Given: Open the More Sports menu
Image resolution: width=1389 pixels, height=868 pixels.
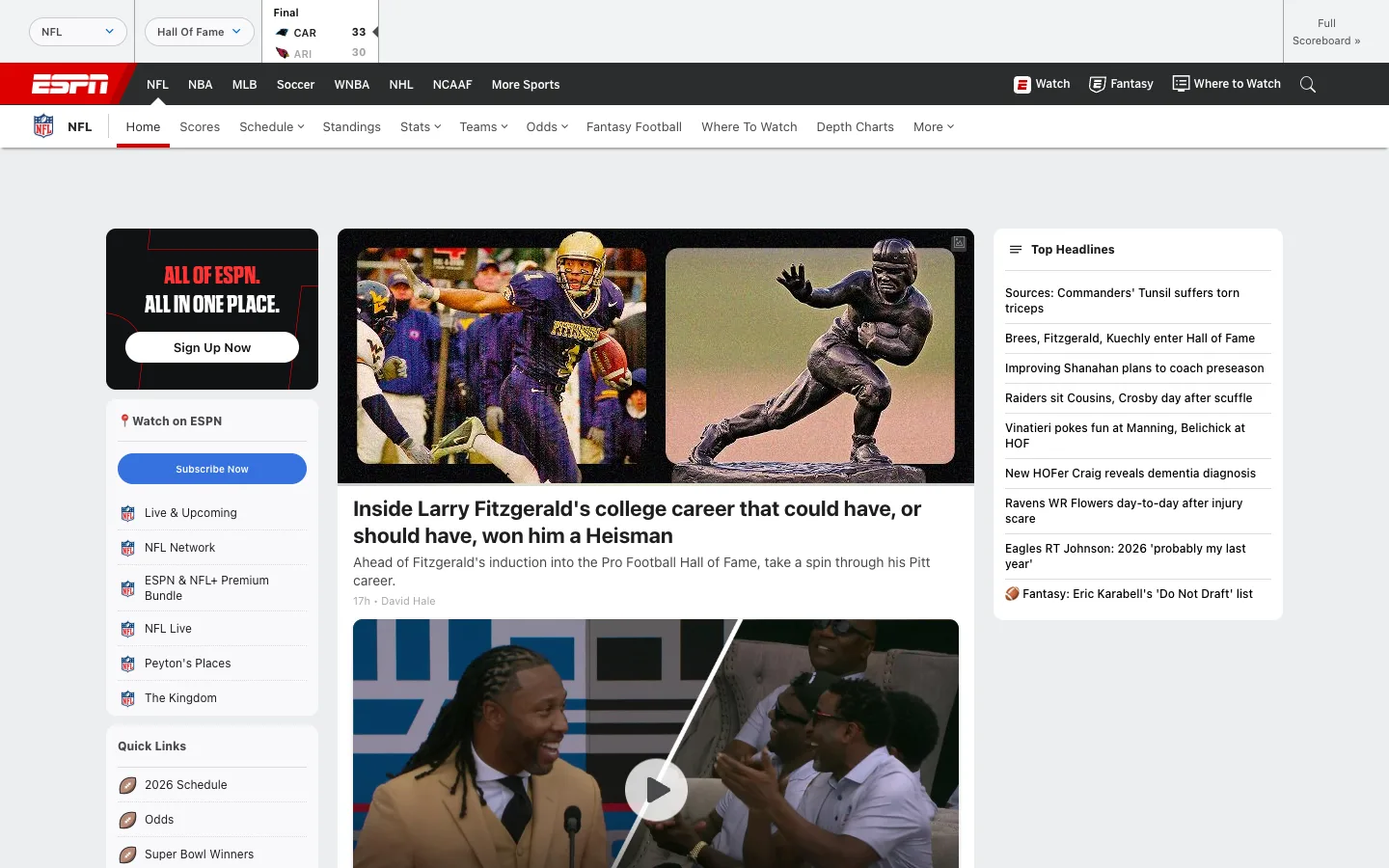Looking at the screenshot, I should tap(526, 84).
